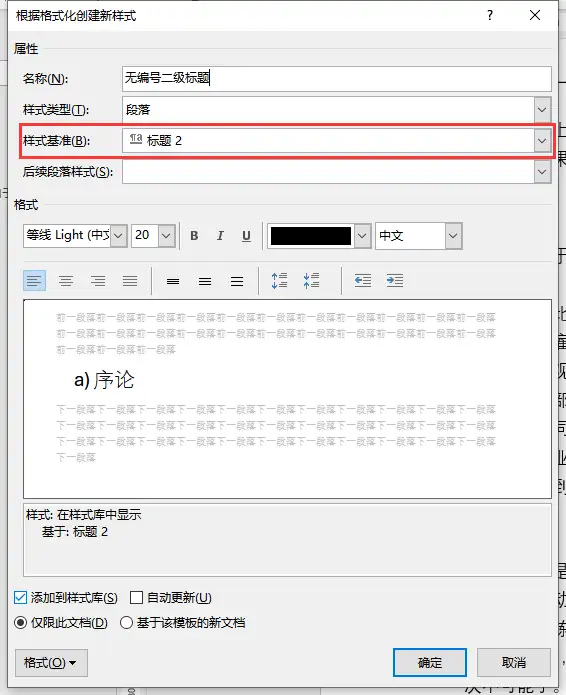Close the create new style dialog

pos(535,16)
